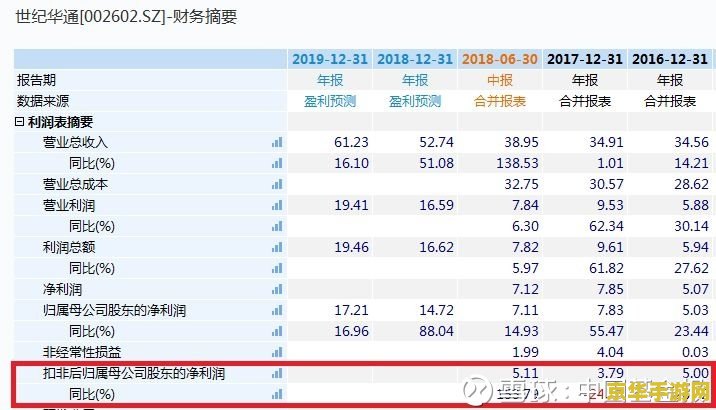Image resolution: width=716 pixels, height=410 pixels.
Task: Click net profit value 7.85
Action: tap(610, 289)
